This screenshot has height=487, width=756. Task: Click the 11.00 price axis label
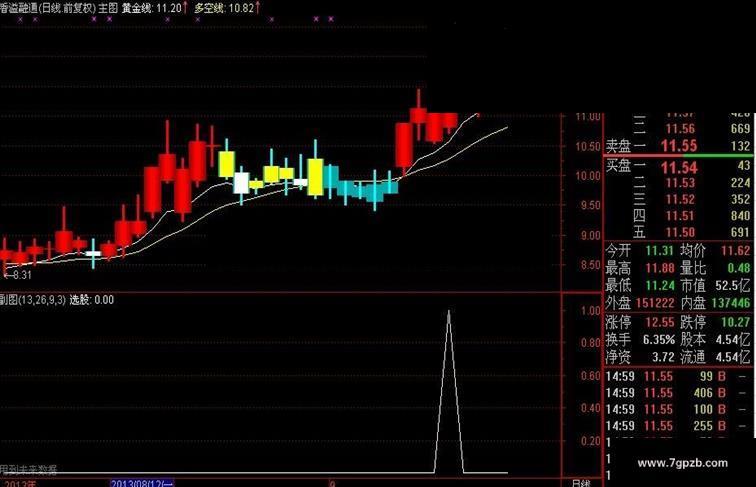pyautogui.click(x=588, y=117)
